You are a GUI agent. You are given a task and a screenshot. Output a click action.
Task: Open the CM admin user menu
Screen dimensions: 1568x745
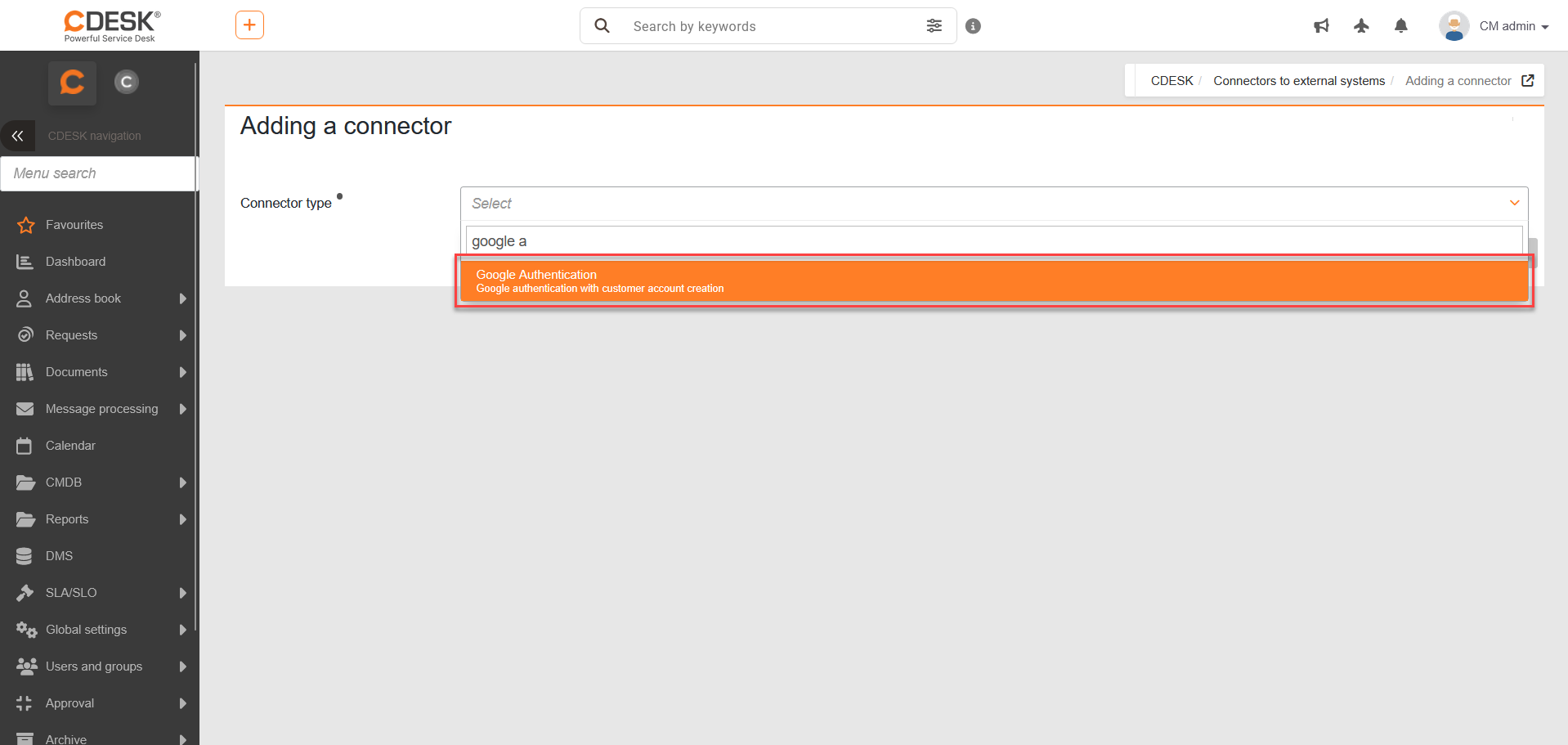click(x=1514, y=26)
